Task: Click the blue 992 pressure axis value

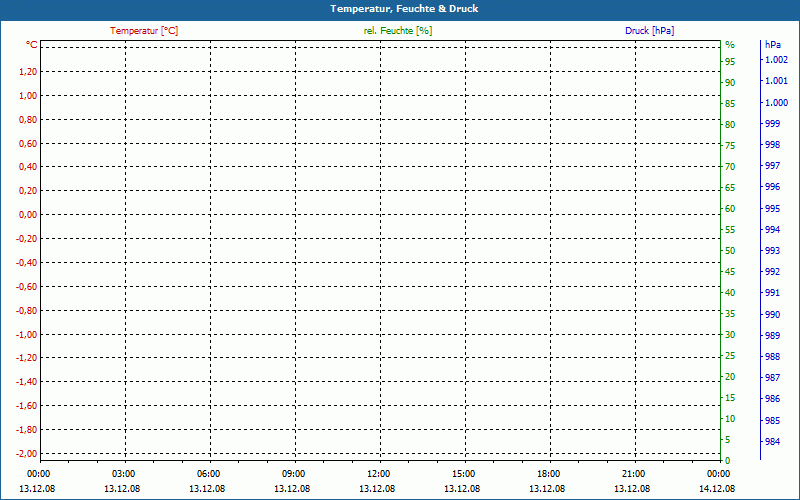Action: click(772, 272)
